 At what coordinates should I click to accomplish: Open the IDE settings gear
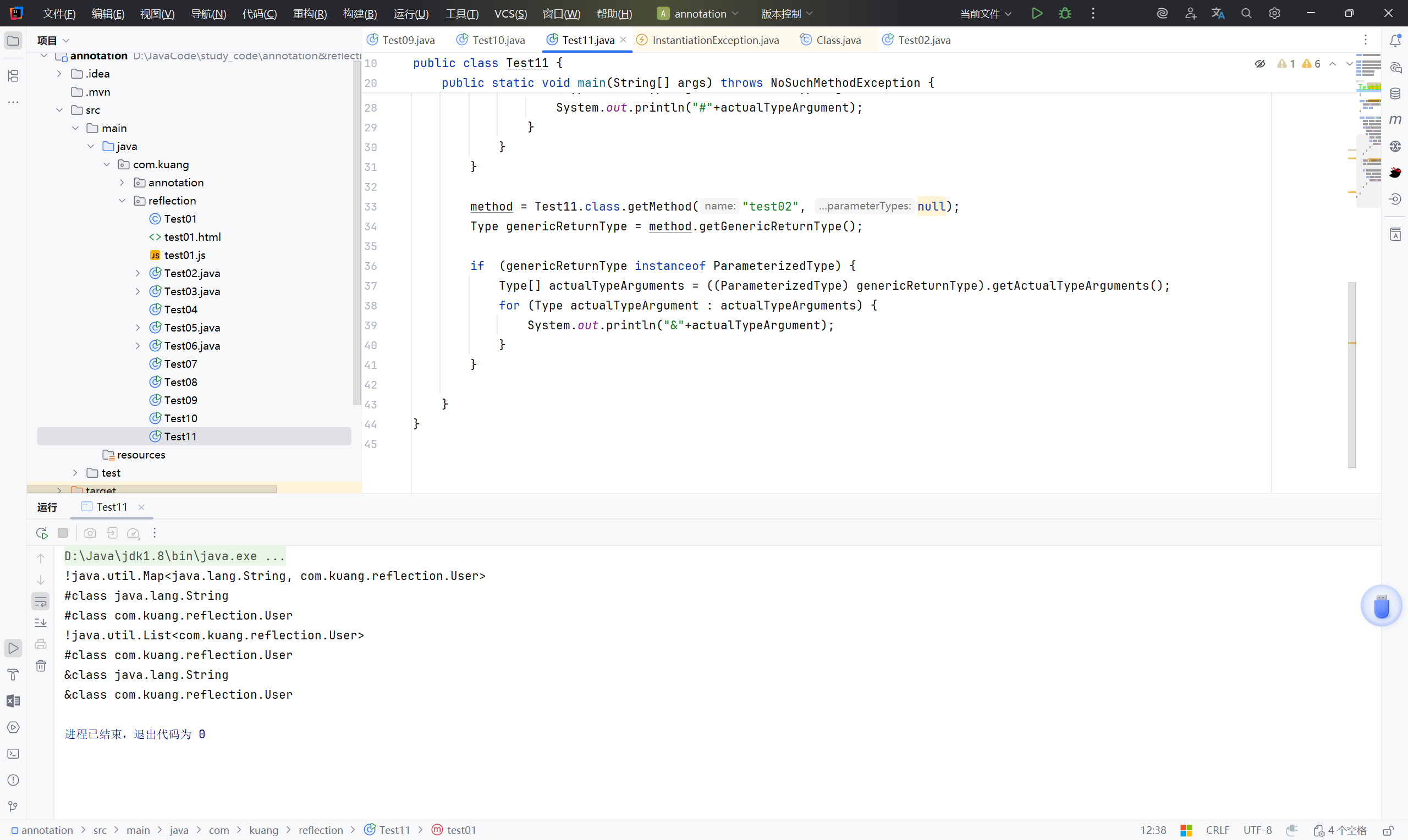tap(1274, 13)
